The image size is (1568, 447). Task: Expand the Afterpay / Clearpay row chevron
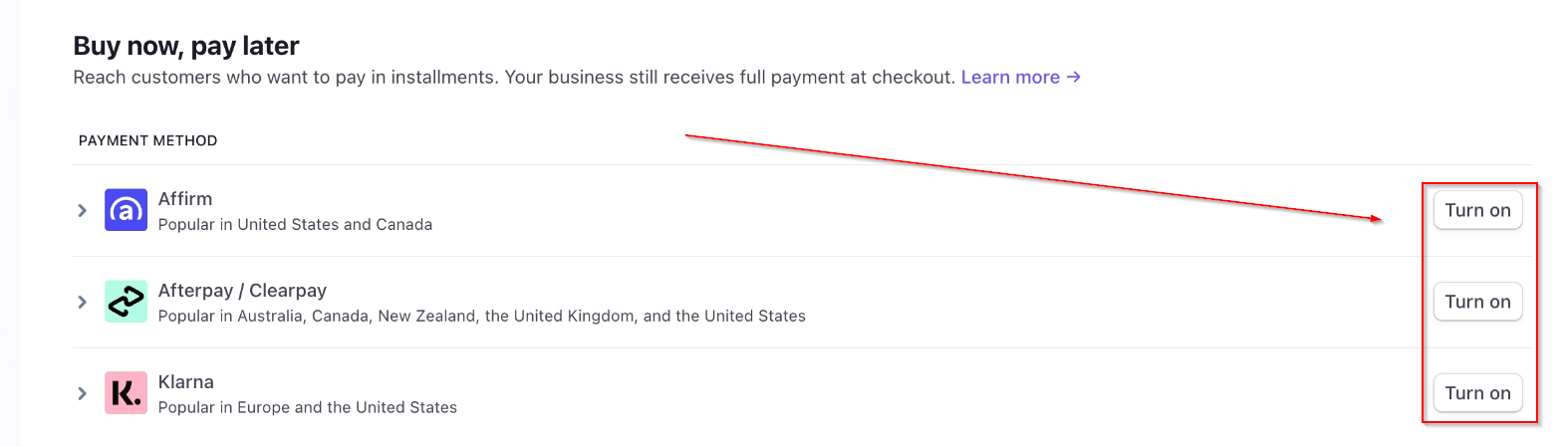click(83, 302)
